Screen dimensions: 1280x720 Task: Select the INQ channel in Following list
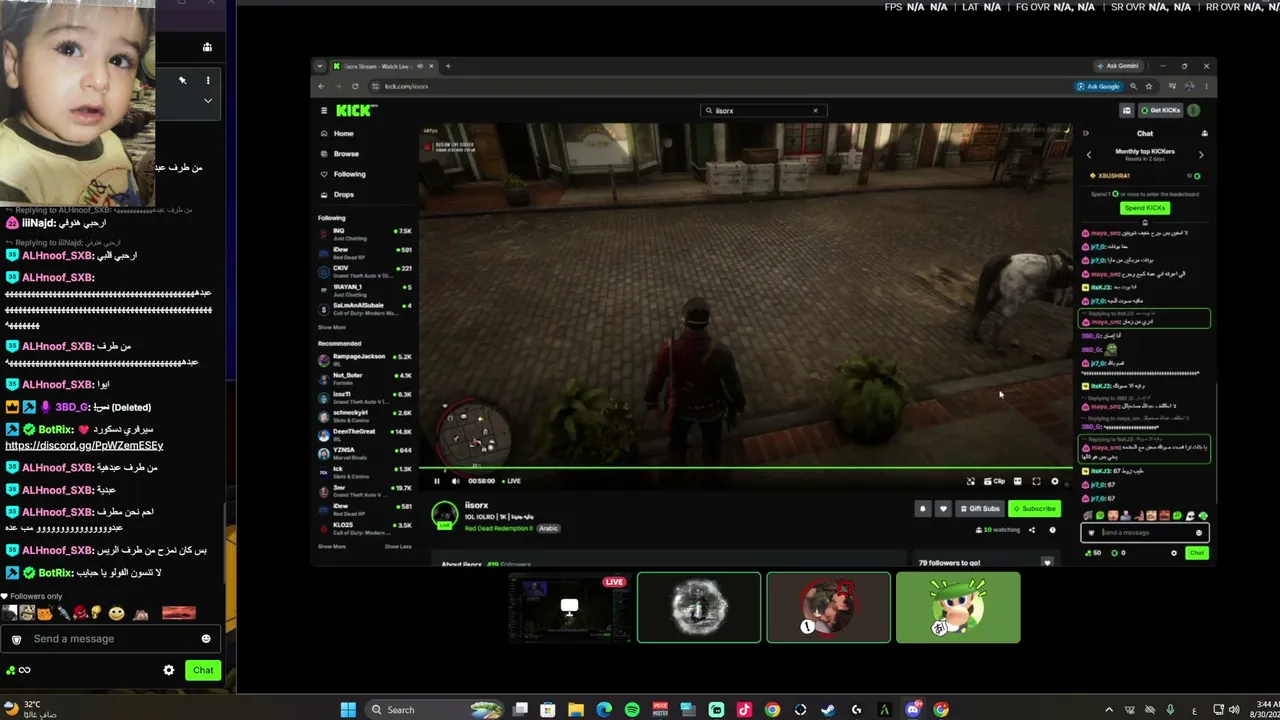364,234
